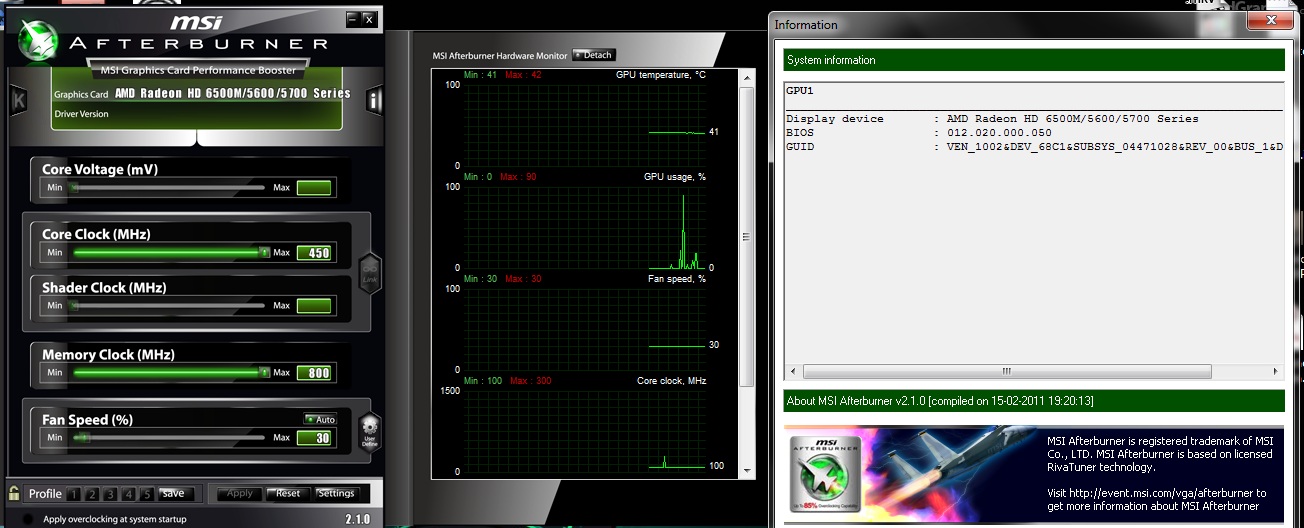The height and width of the screenshot is (528, 1304).
Task: Open Afterburner Settings
Action: coord(336,494)
